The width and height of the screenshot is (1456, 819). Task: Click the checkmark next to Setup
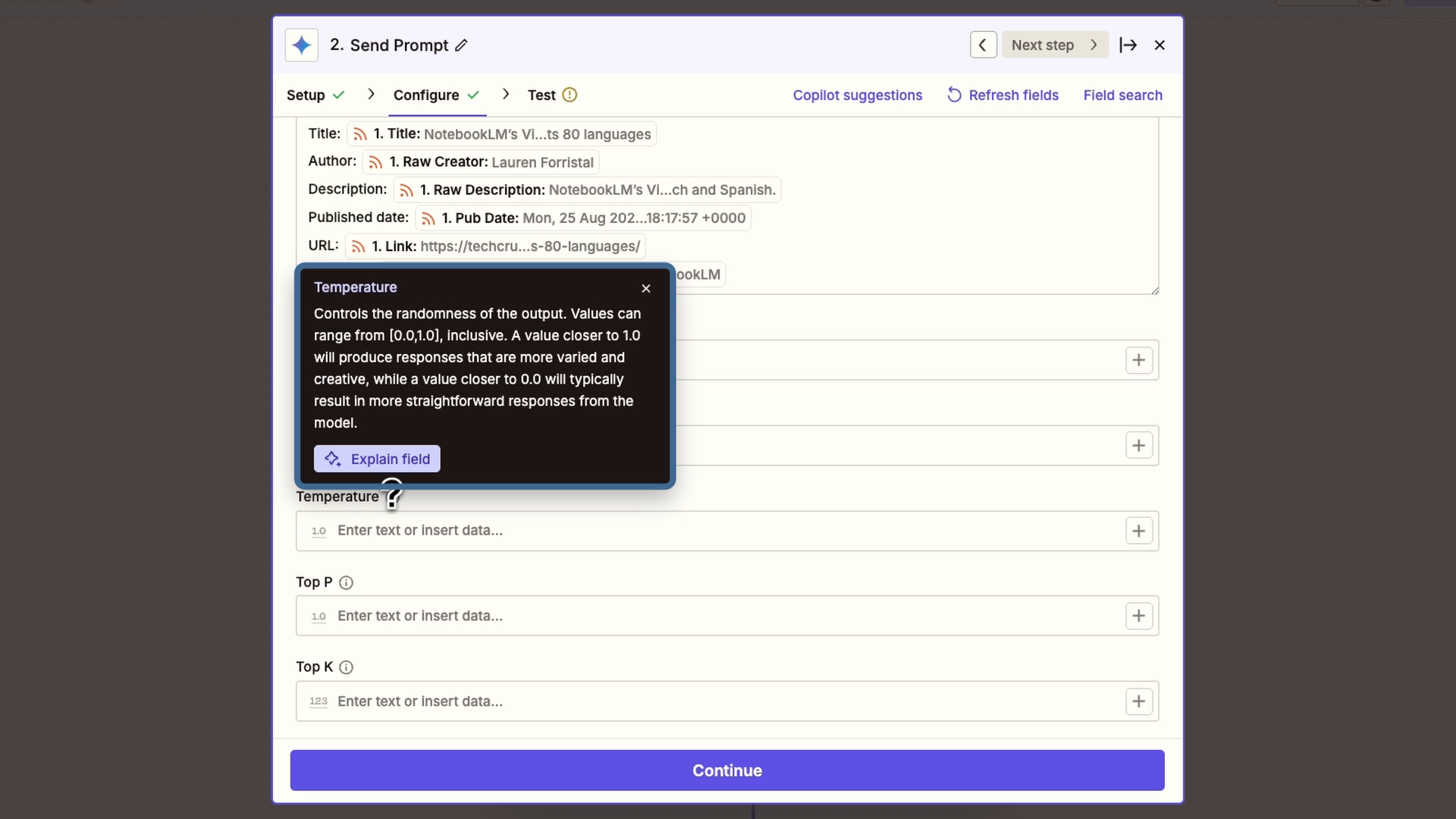click(x=339, y=95)
